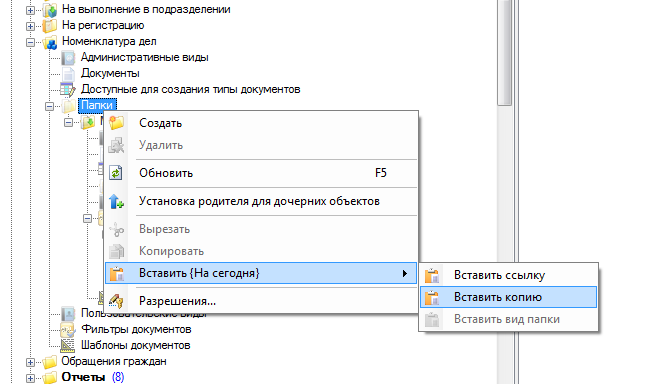654x384 pixels.
Task: Collapse the 'Номенклатура дел' node
Action: click(30, 42)
